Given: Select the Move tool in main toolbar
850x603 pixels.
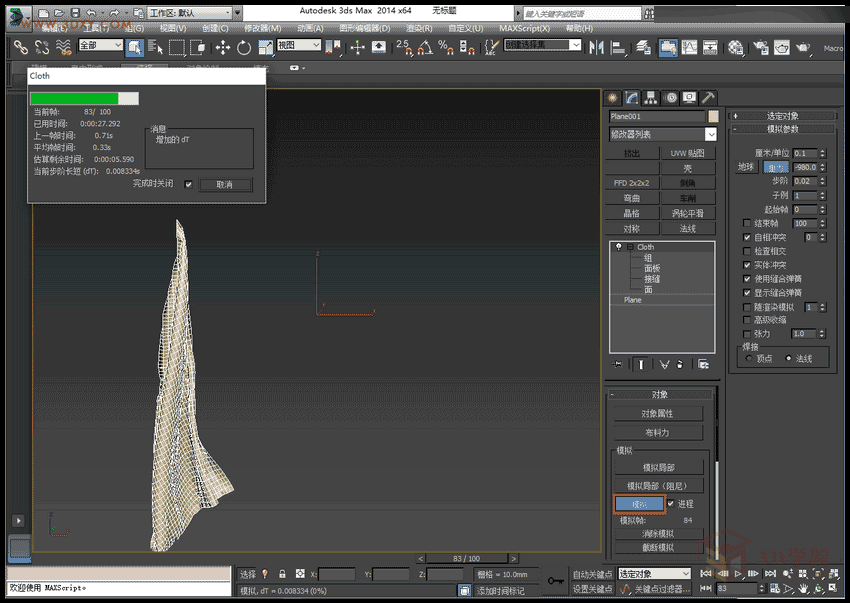Looking at the screenshot, I should (222, 47).
